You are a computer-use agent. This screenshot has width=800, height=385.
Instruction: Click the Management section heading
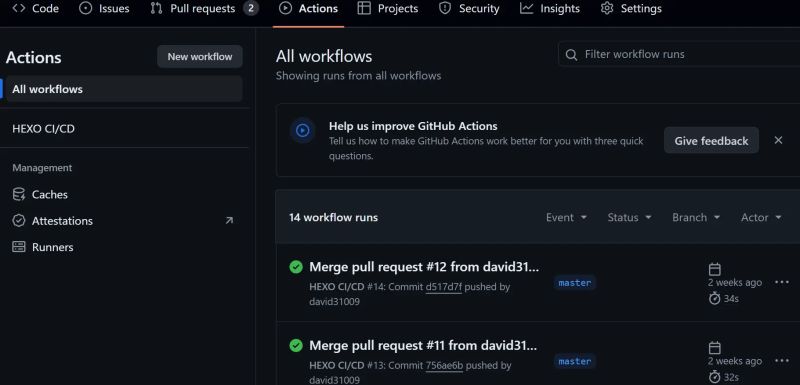point(42,168)
